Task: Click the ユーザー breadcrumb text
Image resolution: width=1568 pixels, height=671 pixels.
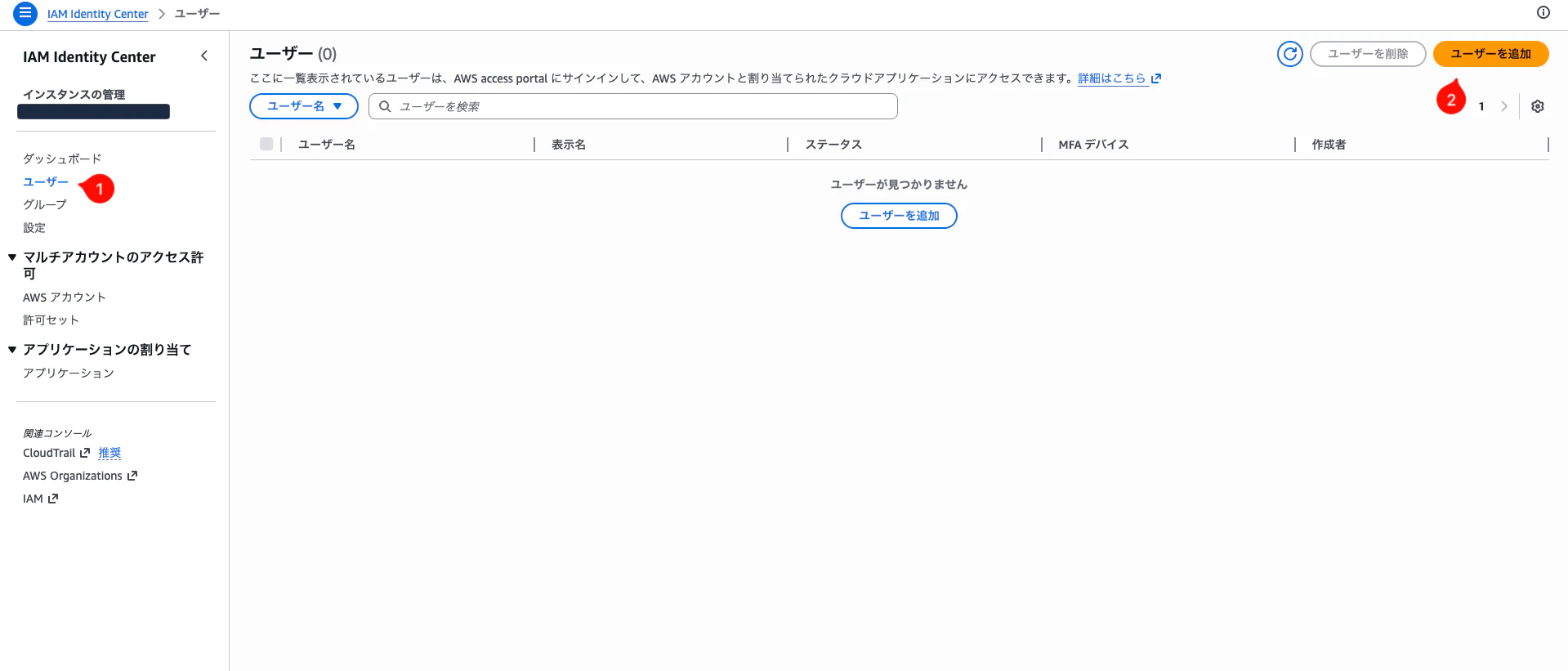Action: click(197, 14)
